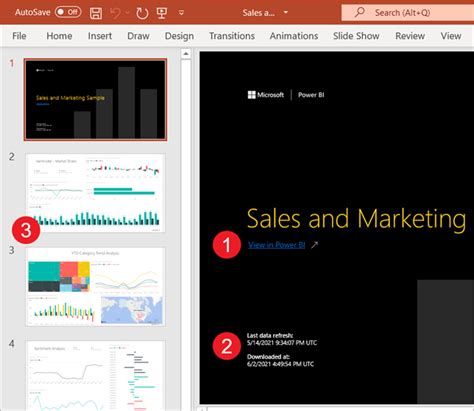Click the 'Sales and Marketing' slide title
The image size is (474, 411).
coord(356,219)
